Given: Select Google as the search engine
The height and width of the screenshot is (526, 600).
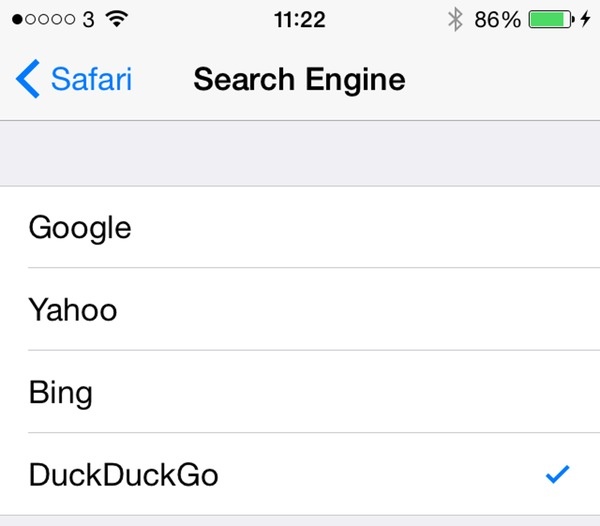Looking at the screenshot, I should (80, 227).
